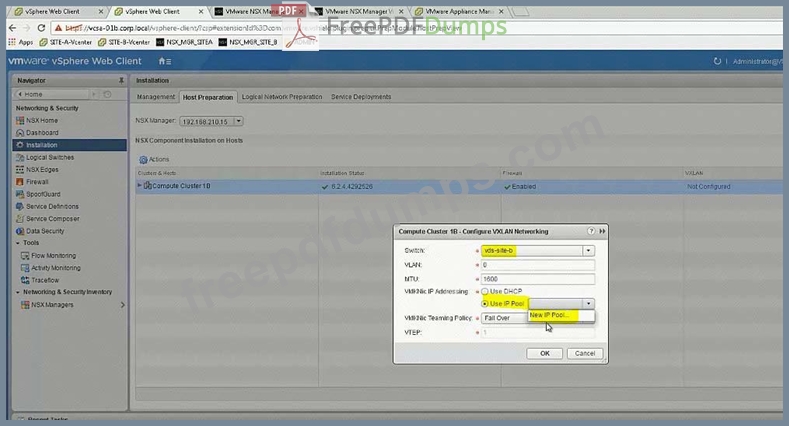The image size is (789, 426).
Task: Switch to Logical Network Preparation tab
Action: (x=282, y=97)
